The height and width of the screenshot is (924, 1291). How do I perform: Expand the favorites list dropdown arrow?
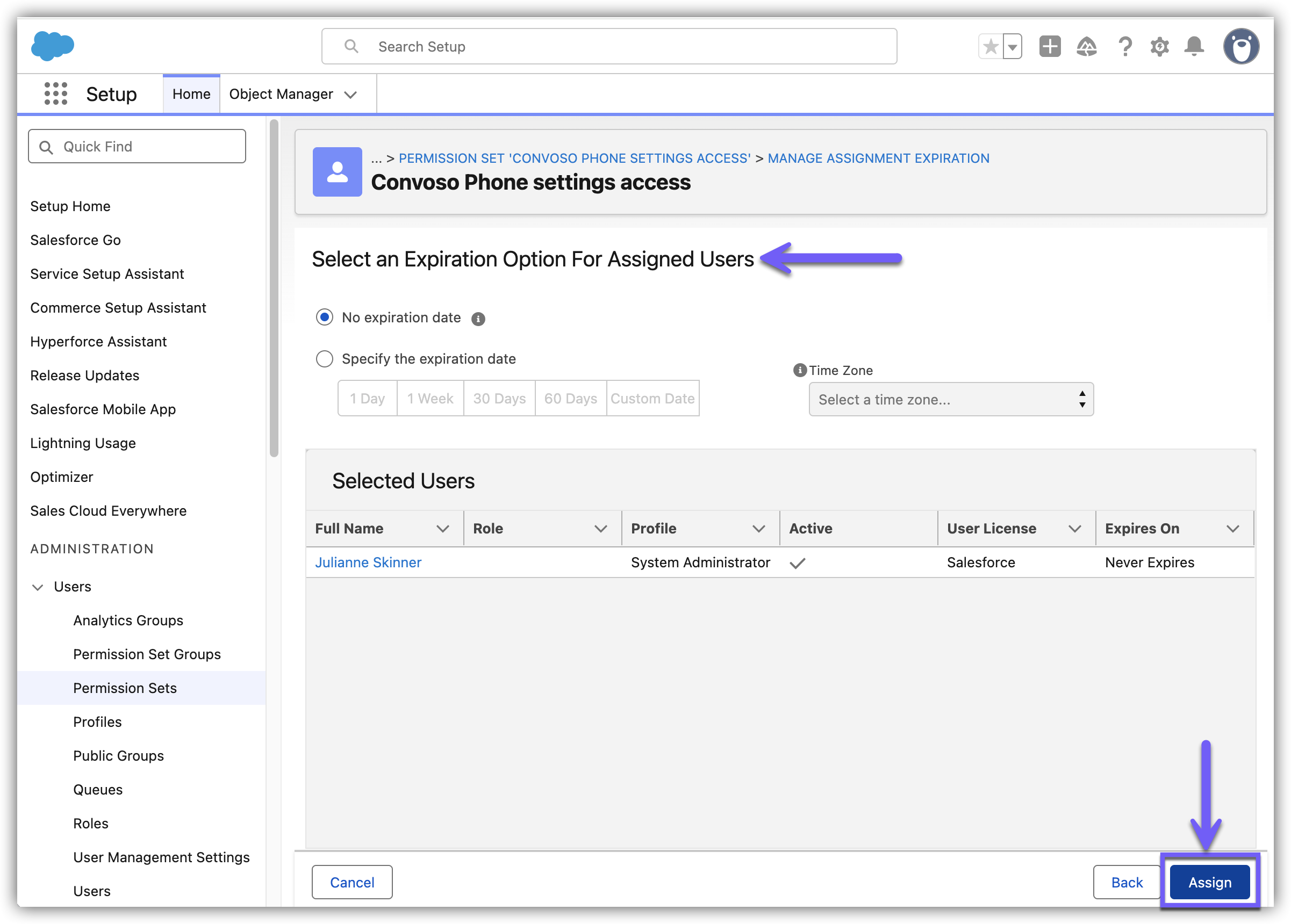pos(1013,47)
